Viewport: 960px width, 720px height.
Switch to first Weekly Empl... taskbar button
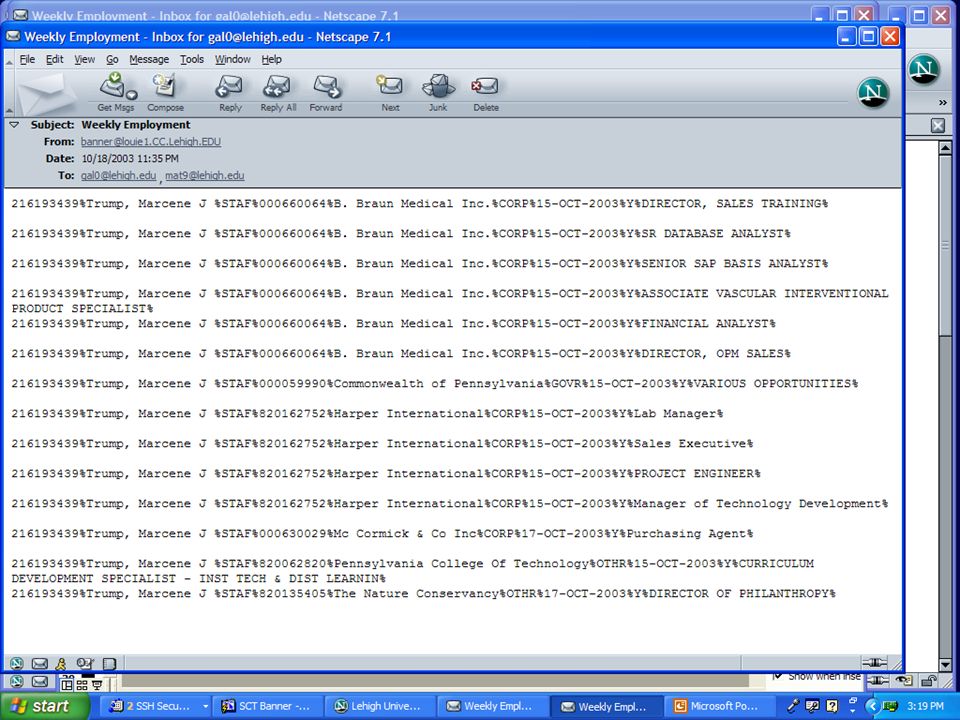click(x=490, y=706)
